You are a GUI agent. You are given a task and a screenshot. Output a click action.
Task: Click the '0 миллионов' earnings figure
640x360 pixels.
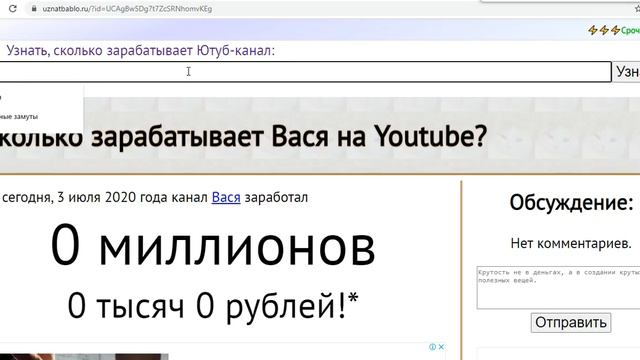(x=213, y=246)
